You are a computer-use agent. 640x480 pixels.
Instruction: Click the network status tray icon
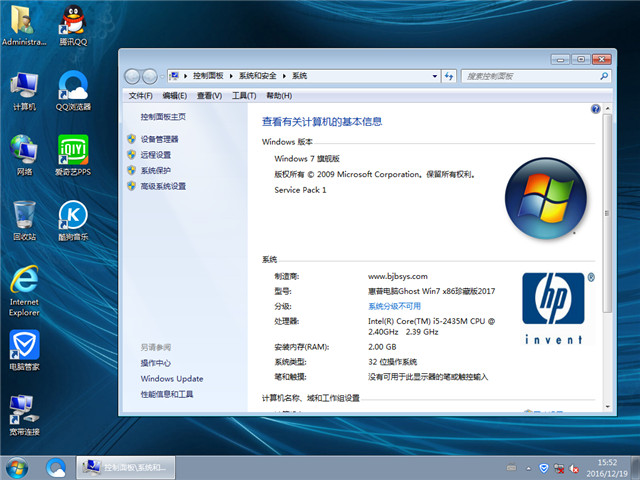tap(559, 469)
